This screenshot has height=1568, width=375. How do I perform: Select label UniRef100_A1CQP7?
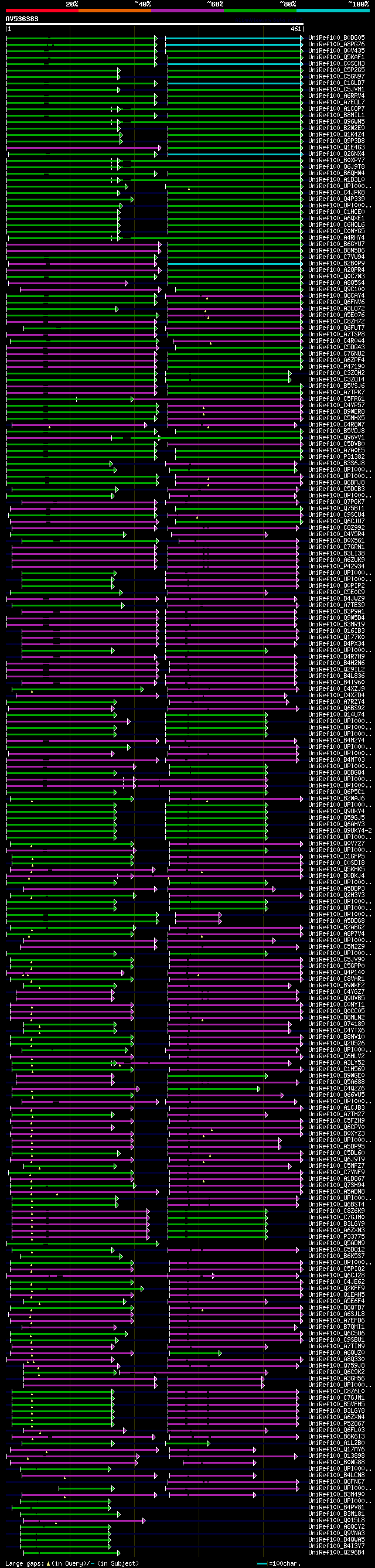click(337, 109)
